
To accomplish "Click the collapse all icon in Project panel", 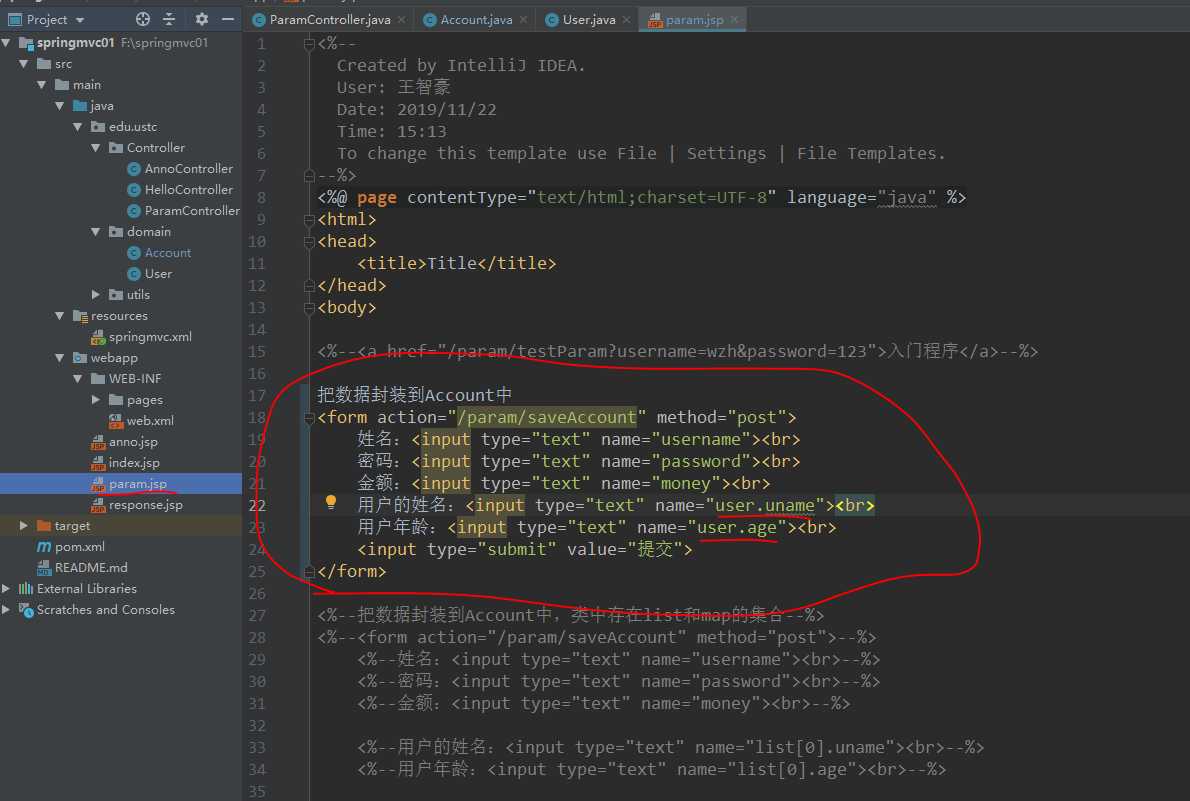I will coord(169,19).
